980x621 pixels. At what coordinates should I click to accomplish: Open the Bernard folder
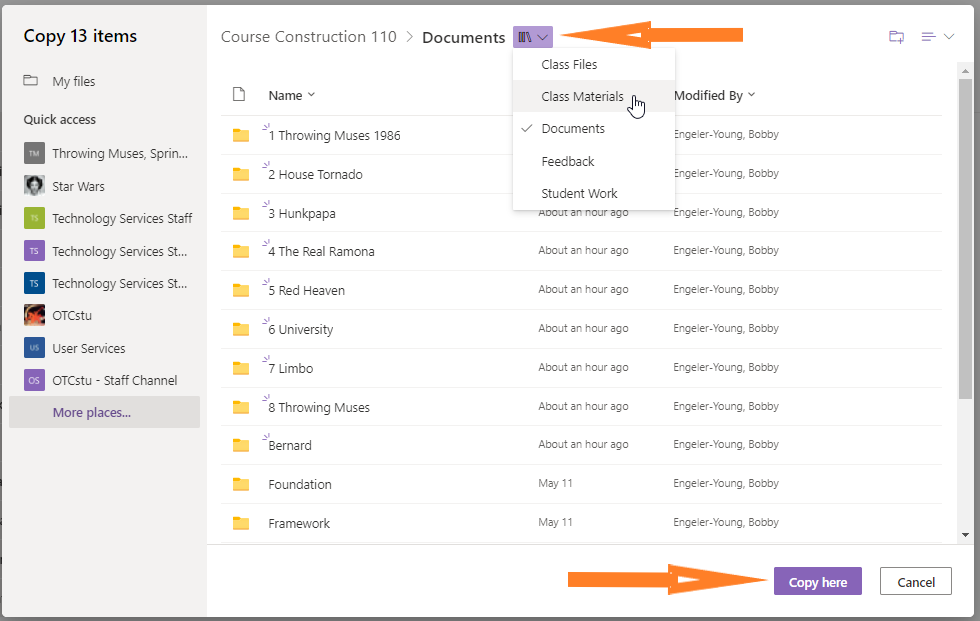[x=290, y=445]
